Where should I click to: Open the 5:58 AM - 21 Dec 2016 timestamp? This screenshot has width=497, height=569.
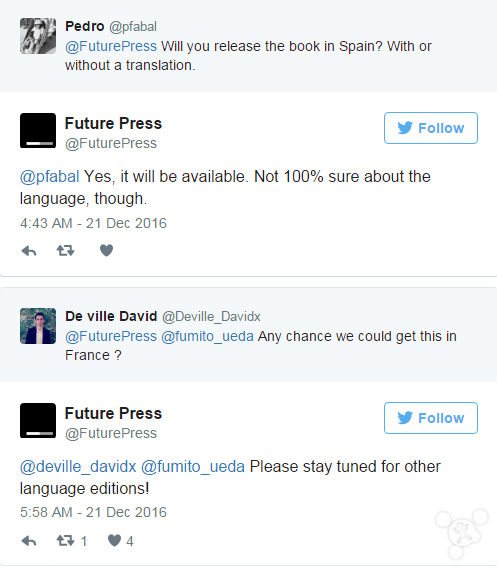(x=93, y=512)
